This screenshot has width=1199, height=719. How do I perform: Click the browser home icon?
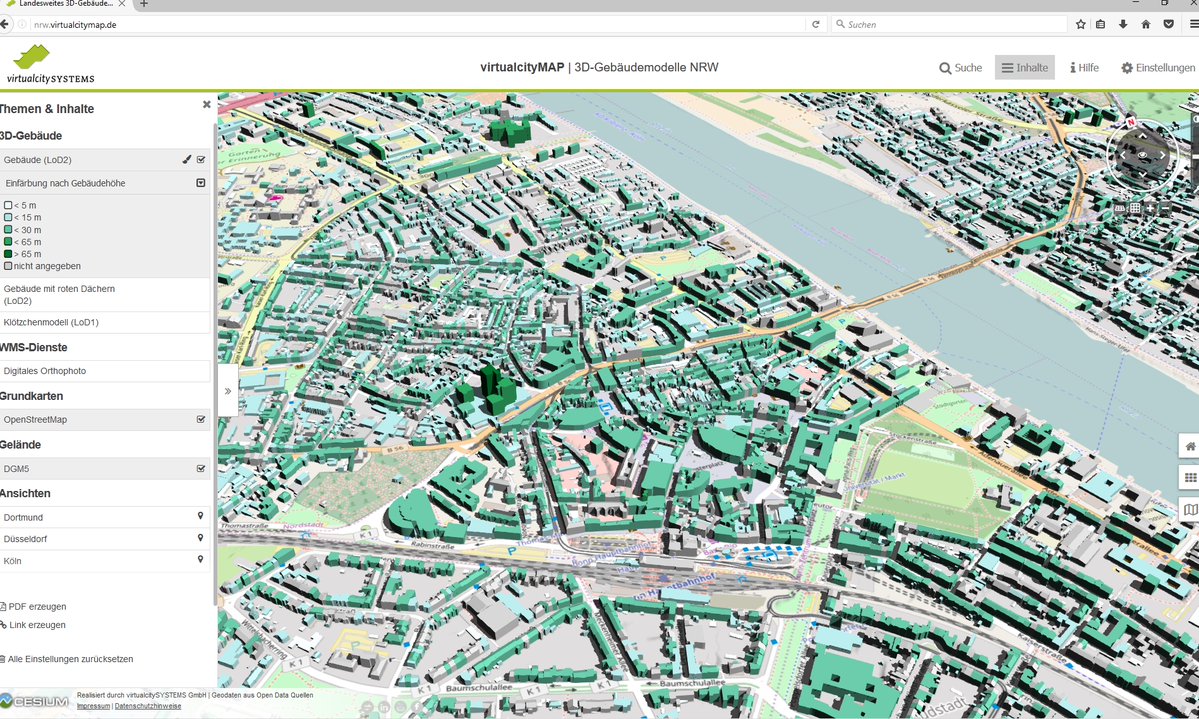tap(1145, 24)
